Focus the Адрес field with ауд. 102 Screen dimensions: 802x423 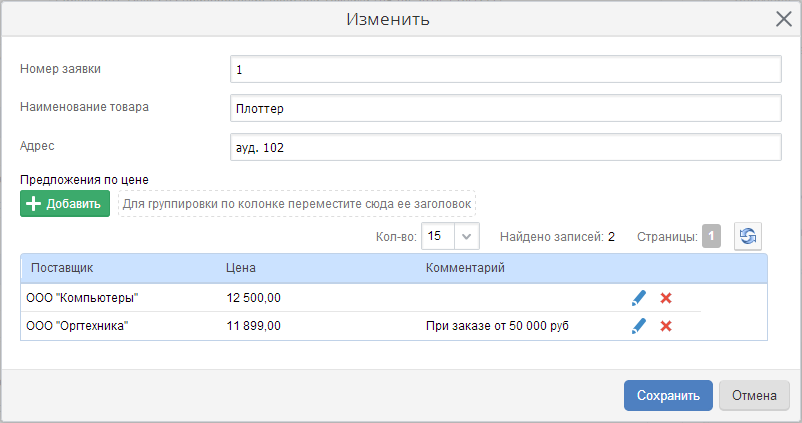(506, 147)
